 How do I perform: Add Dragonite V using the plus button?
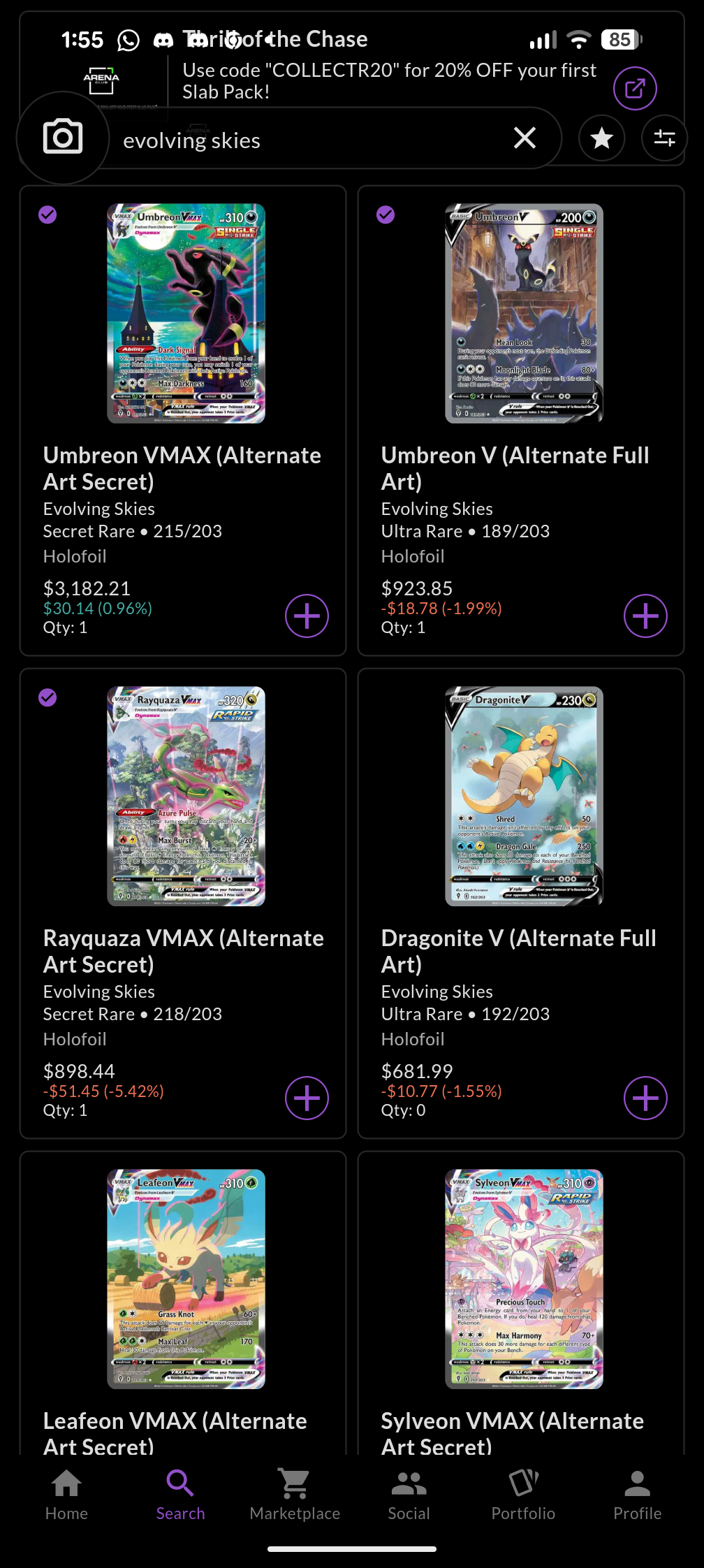point(645,1098)
